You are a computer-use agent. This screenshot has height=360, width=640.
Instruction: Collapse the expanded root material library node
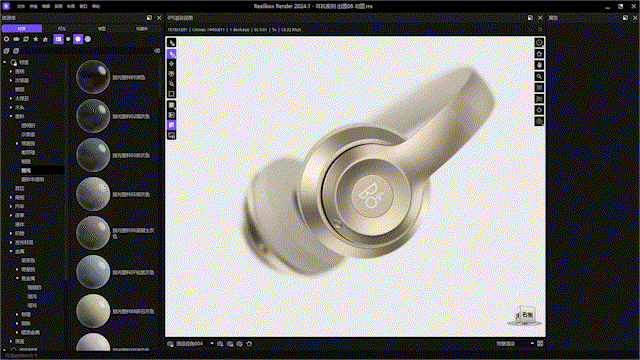coord(5,62)
